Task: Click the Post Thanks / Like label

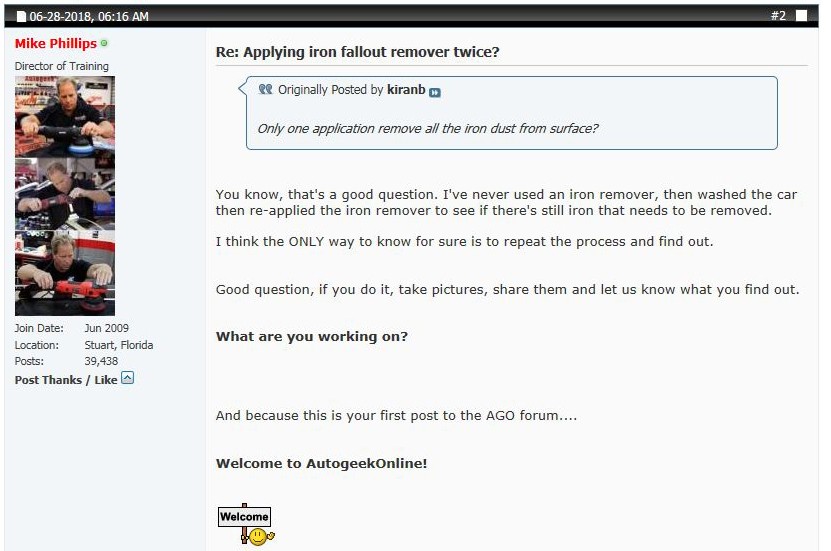Action: tap(66, 380)
